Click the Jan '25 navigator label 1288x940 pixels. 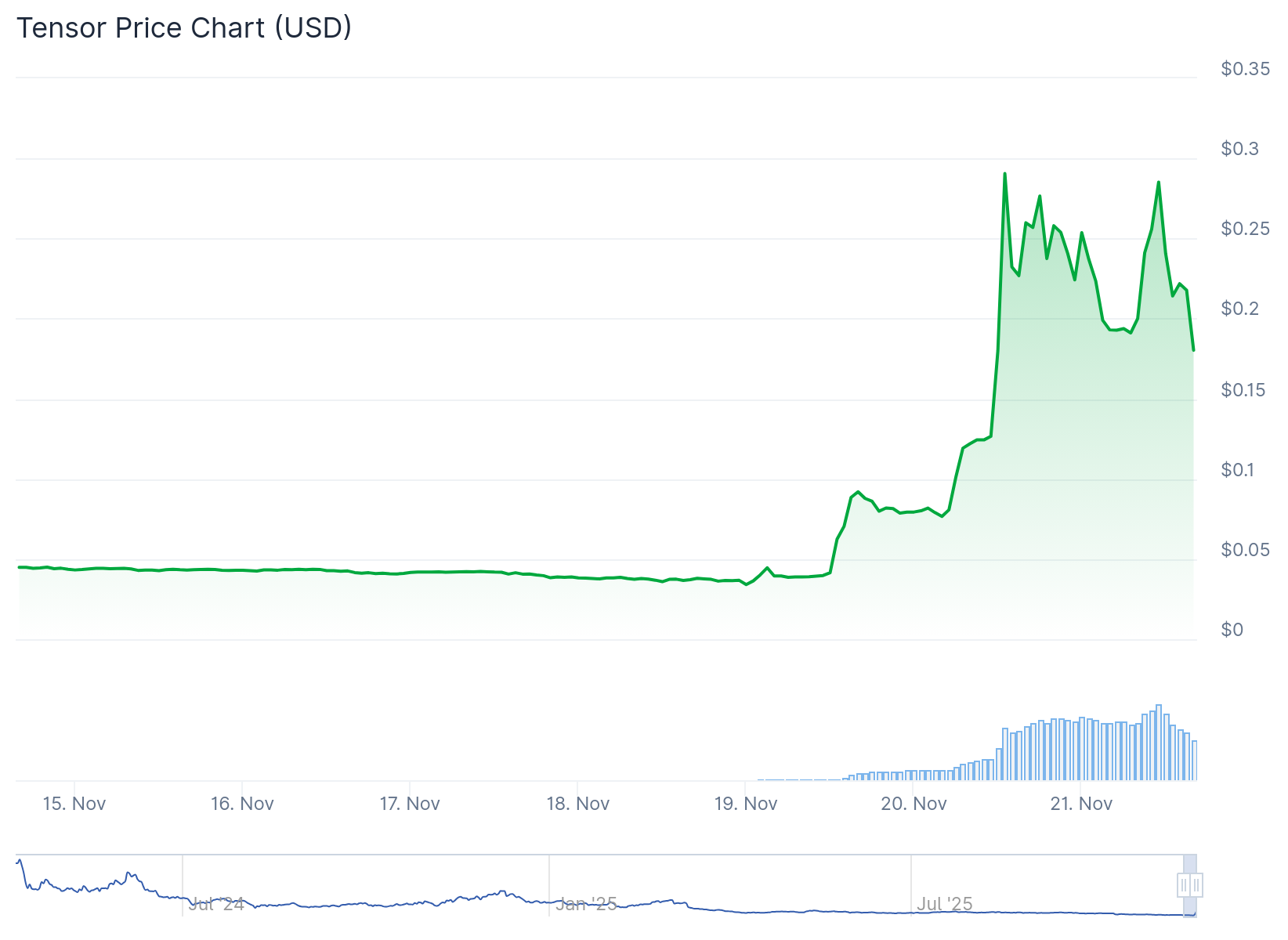tap(586, 905)
